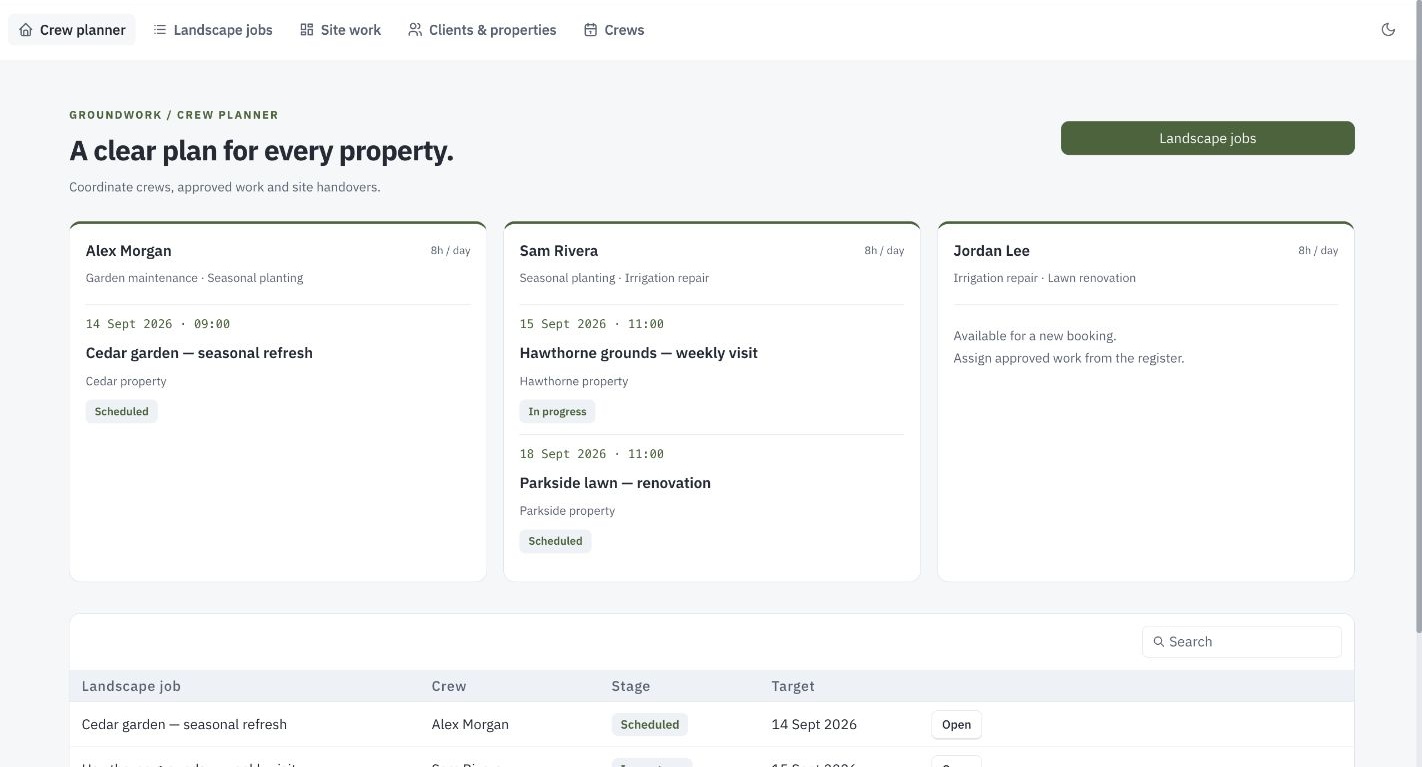Image resolution: width=1422 pixels, height=767 pixels.
Task: Click the page vertical scrollbar
Action: tap(1418, 317)
